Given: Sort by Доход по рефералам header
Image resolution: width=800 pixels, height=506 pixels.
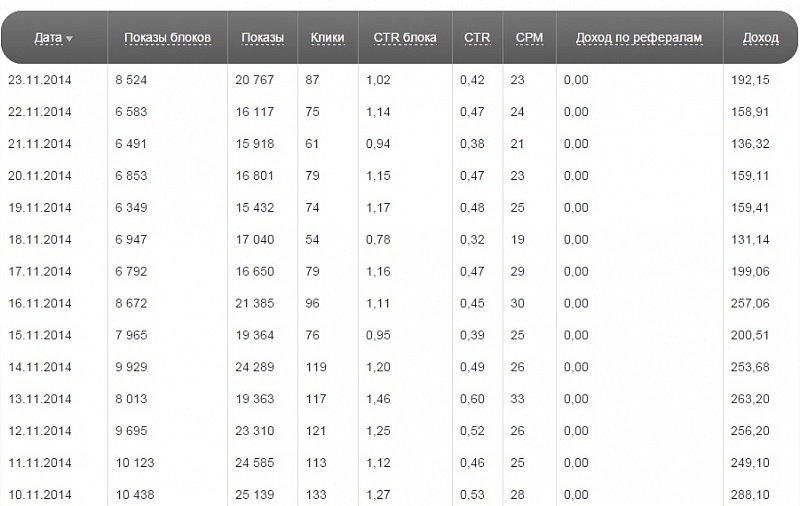Looking at the screenshot, I should [639, 38].
